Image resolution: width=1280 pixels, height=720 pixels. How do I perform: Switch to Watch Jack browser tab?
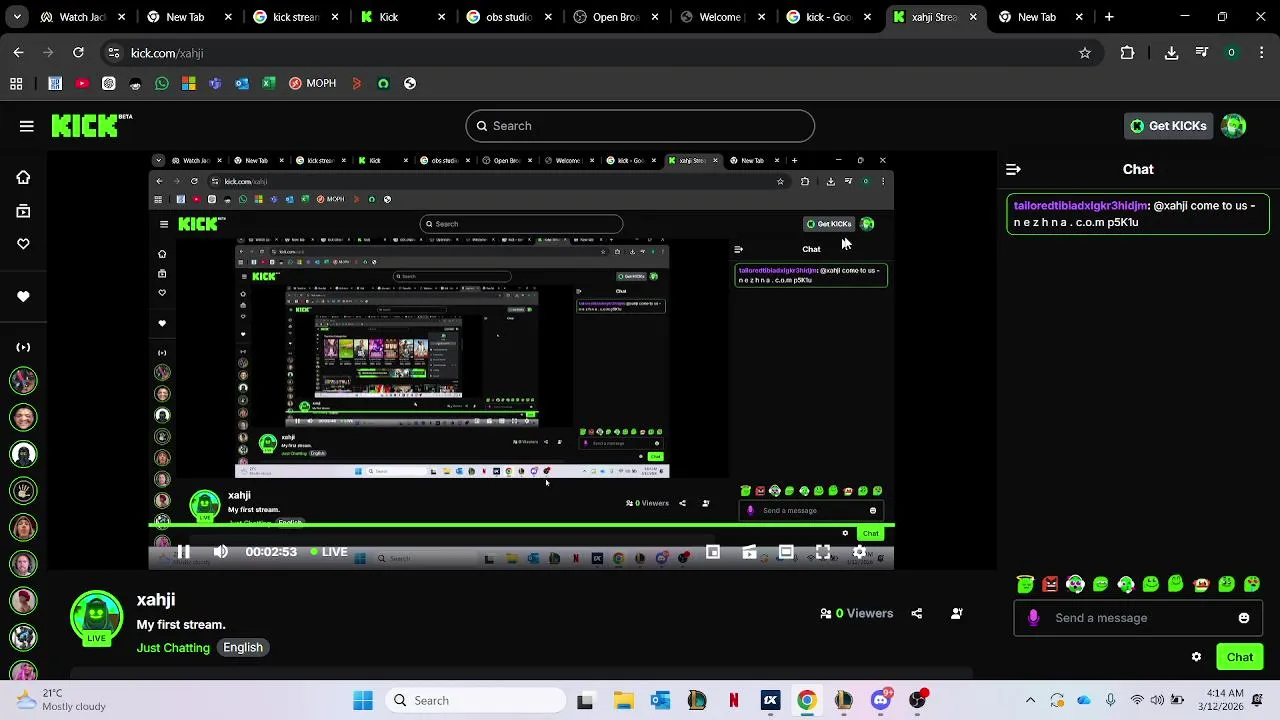coord(82,17)
